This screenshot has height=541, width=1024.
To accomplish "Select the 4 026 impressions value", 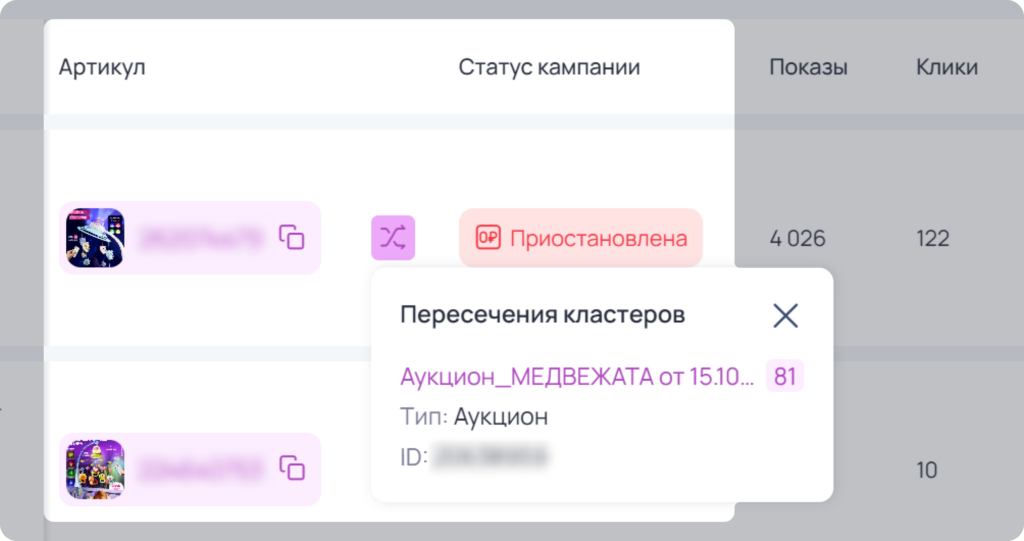I will pos(797,238).
